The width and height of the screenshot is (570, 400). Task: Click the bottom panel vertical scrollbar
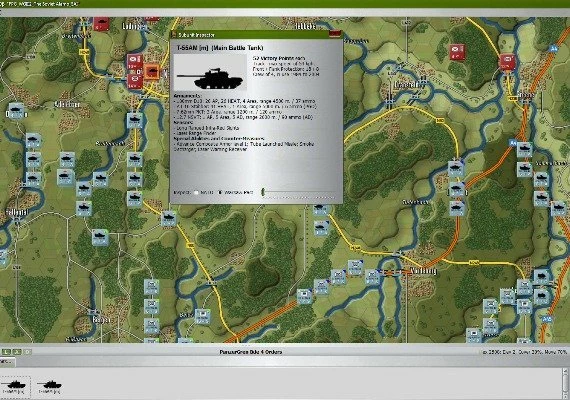(566, 384)
